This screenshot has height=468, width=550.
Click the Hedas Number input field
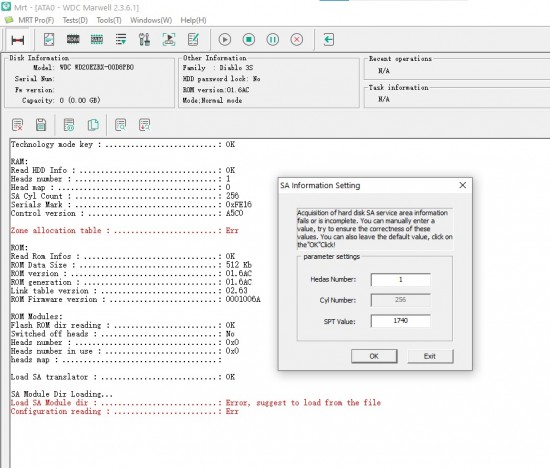[x=401, y=280]
